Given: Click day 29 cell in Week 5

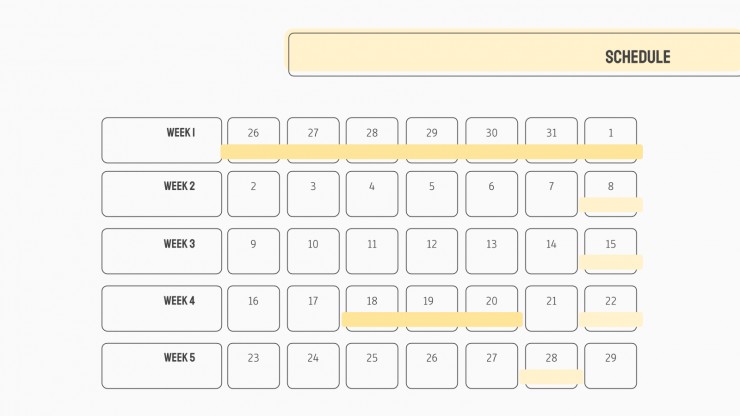Looking at the screenshot, I should [611, 366].
